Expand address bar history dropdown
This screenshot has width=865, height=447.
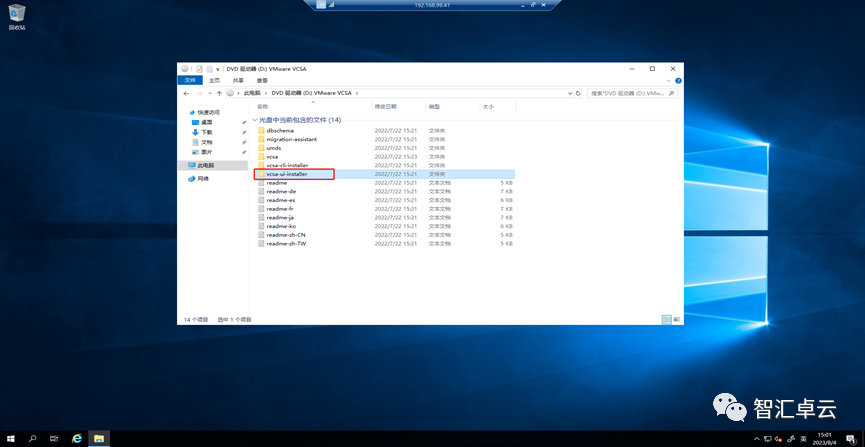[x=570, y=93]
